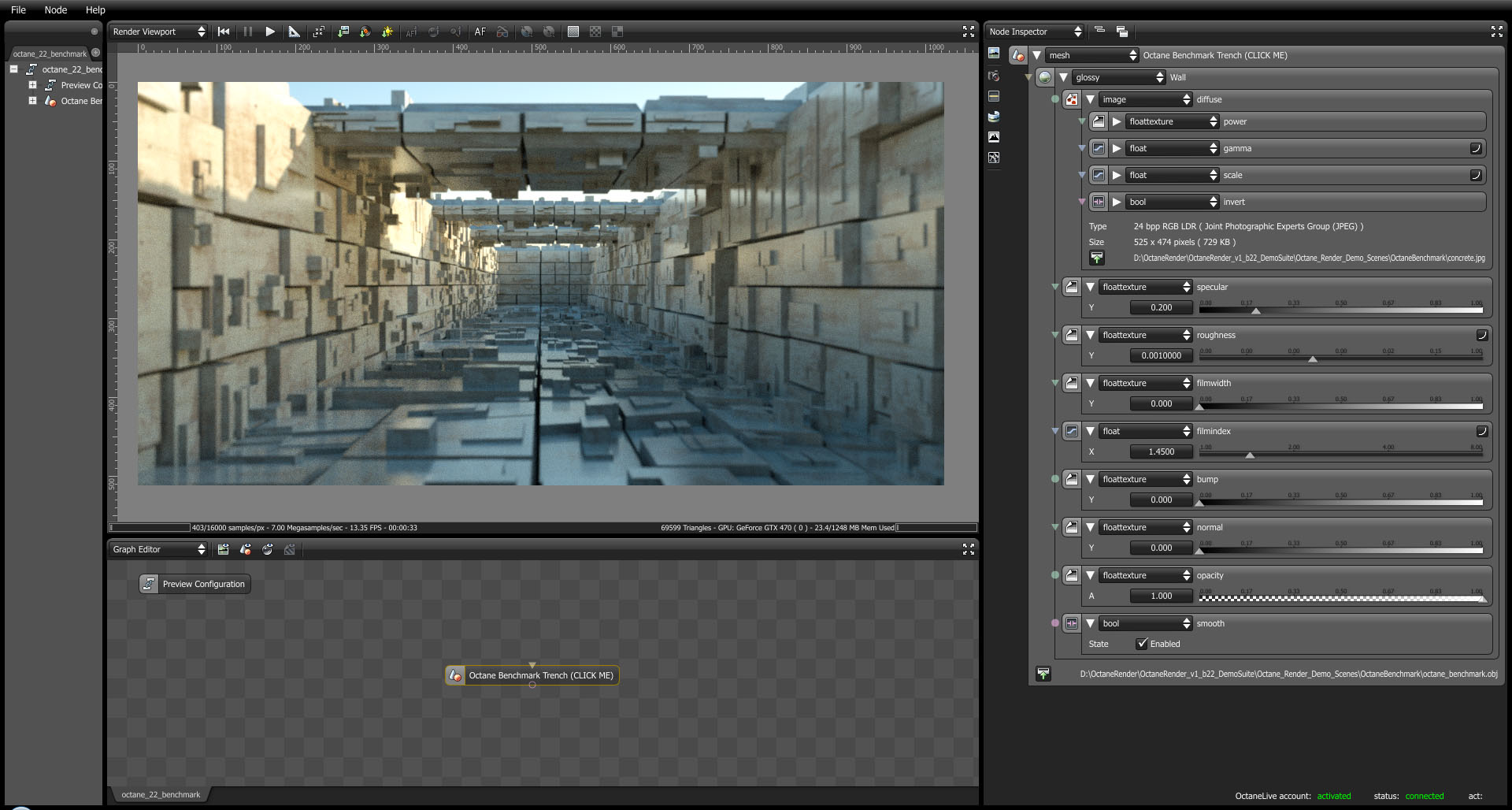Open the Render Viewport panel dropdown
This screenshot has width=1512, height=810.
(x=158, y=32)
